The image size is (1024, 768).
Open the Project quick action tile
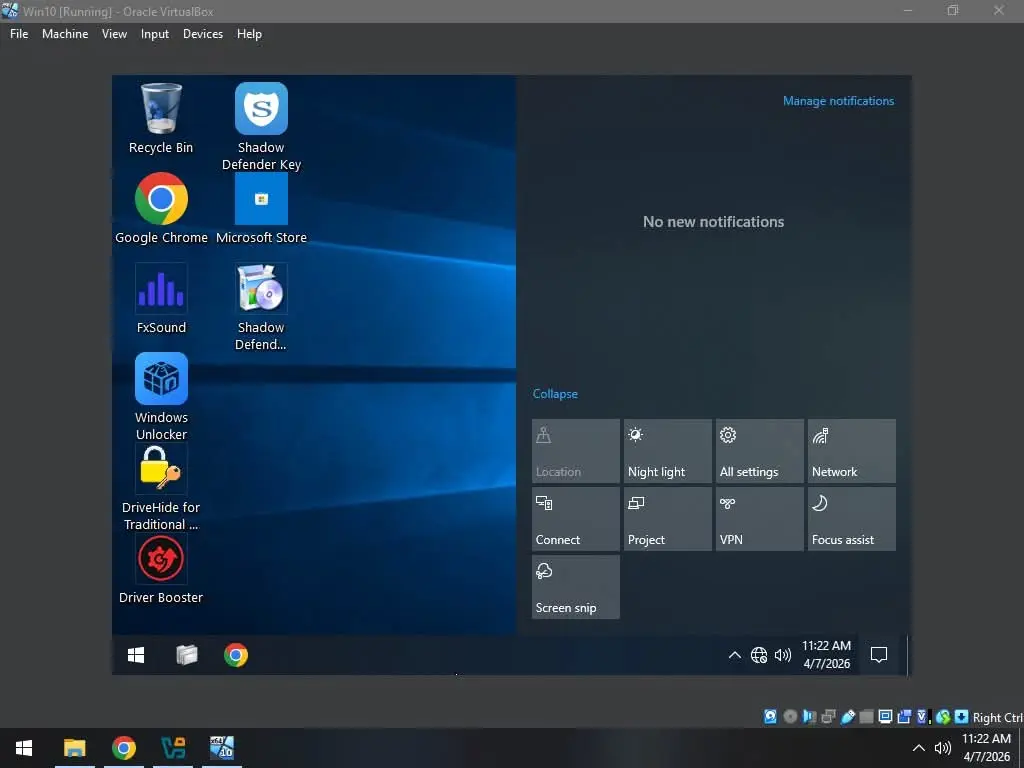(667, 519)
